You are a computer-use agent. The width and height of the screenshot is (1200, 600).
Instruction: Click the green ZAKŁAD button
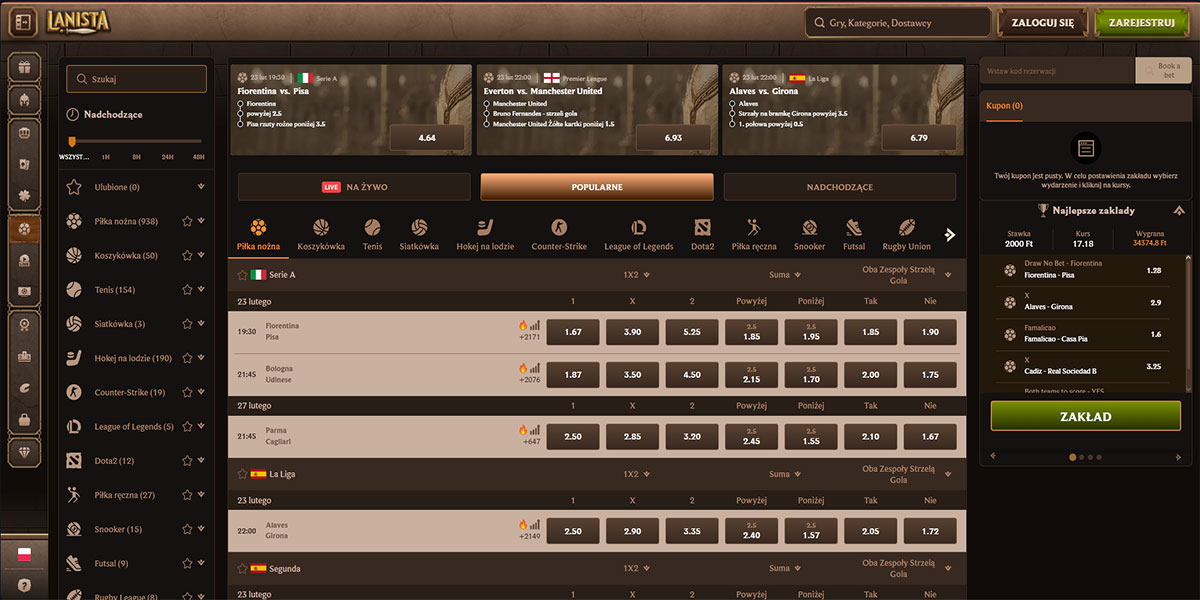click(1085, 416)
